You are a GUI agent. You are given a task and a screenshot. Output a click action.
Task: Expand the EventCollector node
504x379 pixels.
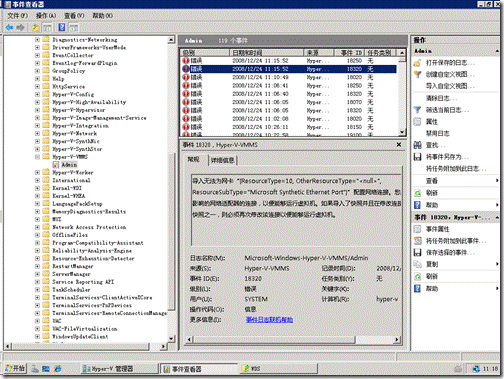tap(37, 55)
